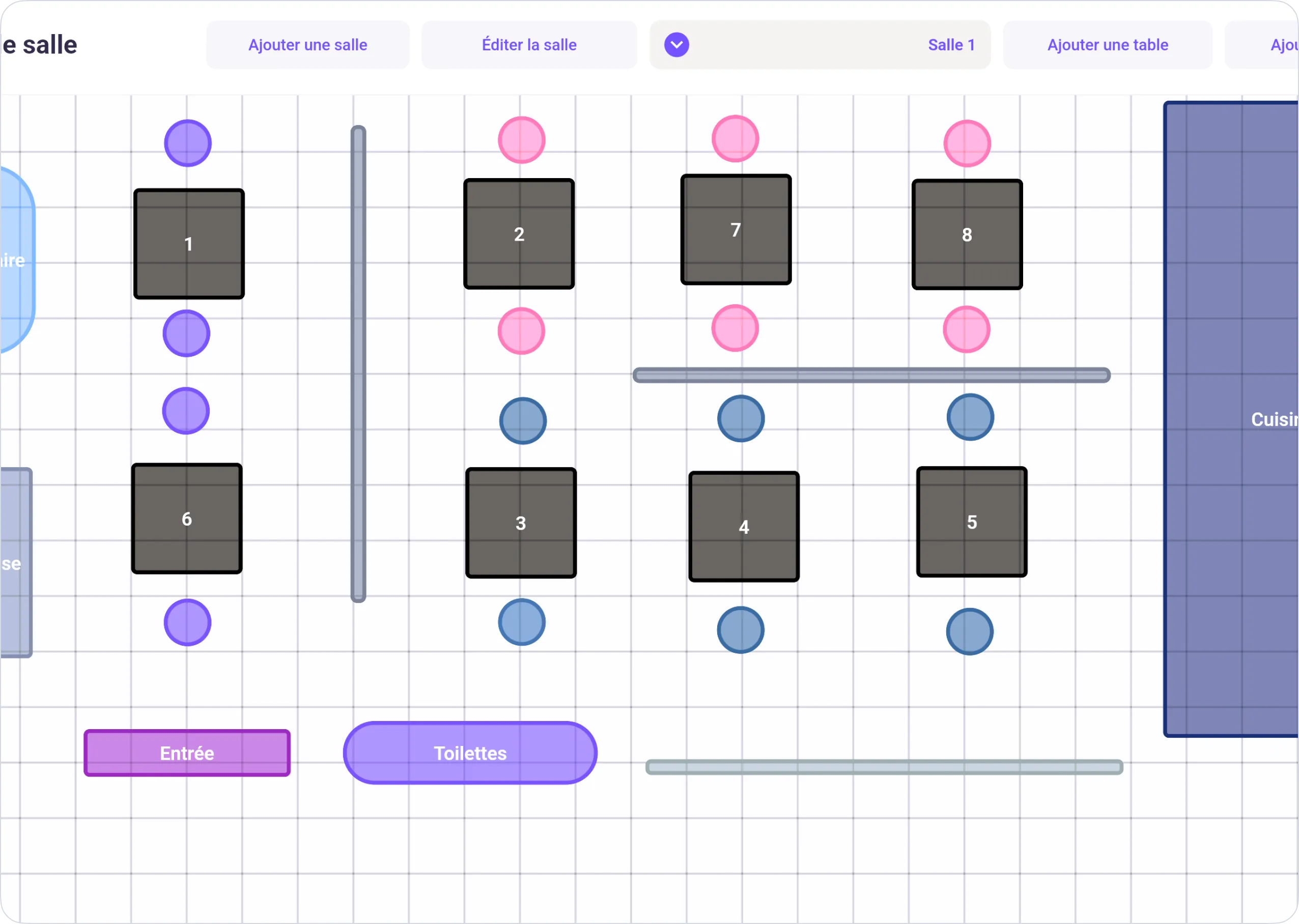Click Ajouter une table
Screen dimensions: 1299x924
tap(1107, 44)
